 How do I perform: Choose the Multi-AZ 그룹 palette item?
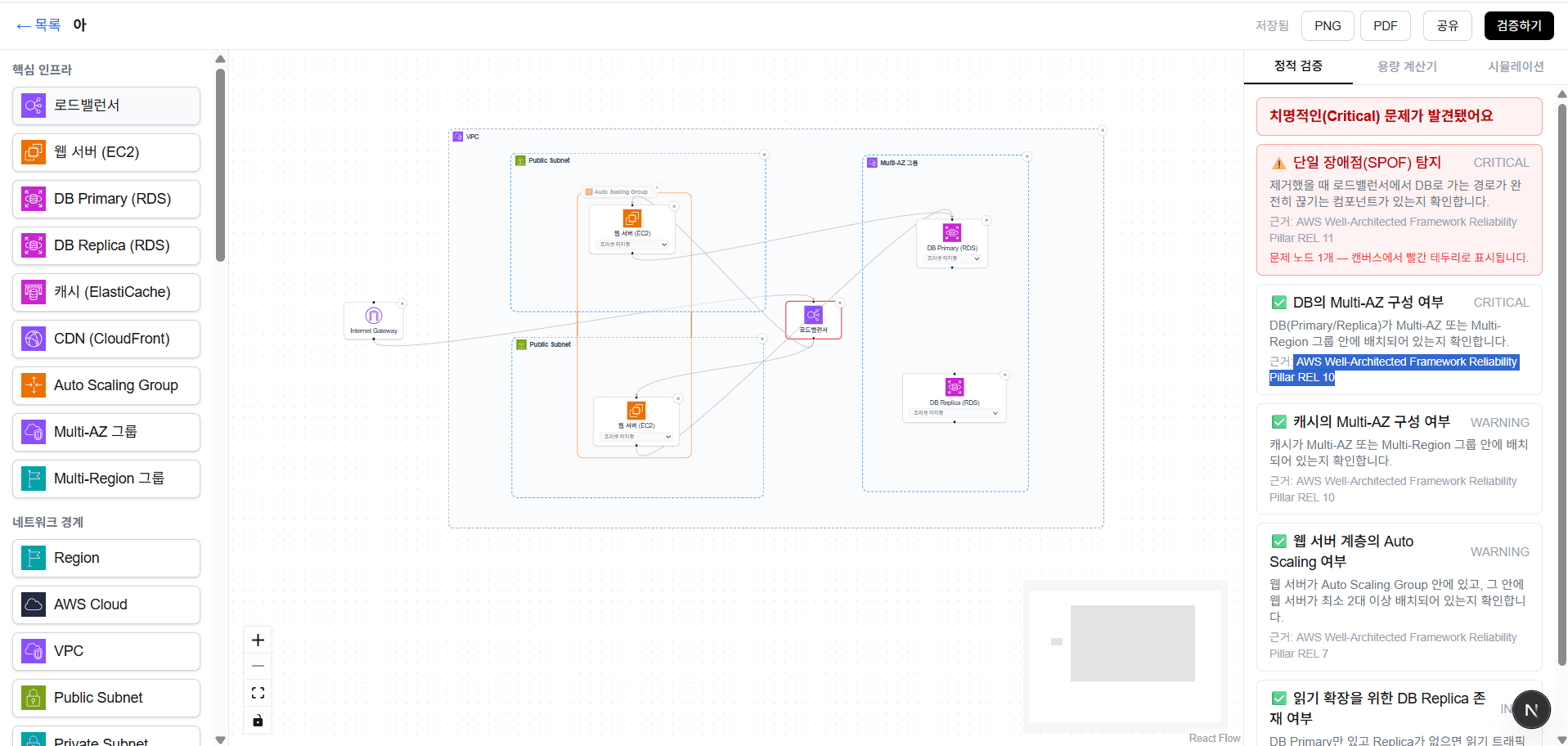[106, 432]
